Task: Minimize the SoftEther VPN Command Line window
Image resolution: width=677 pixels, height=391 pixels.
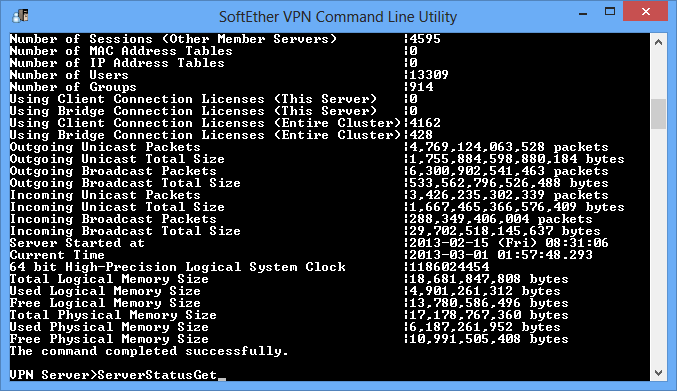Action: (583, 13)
